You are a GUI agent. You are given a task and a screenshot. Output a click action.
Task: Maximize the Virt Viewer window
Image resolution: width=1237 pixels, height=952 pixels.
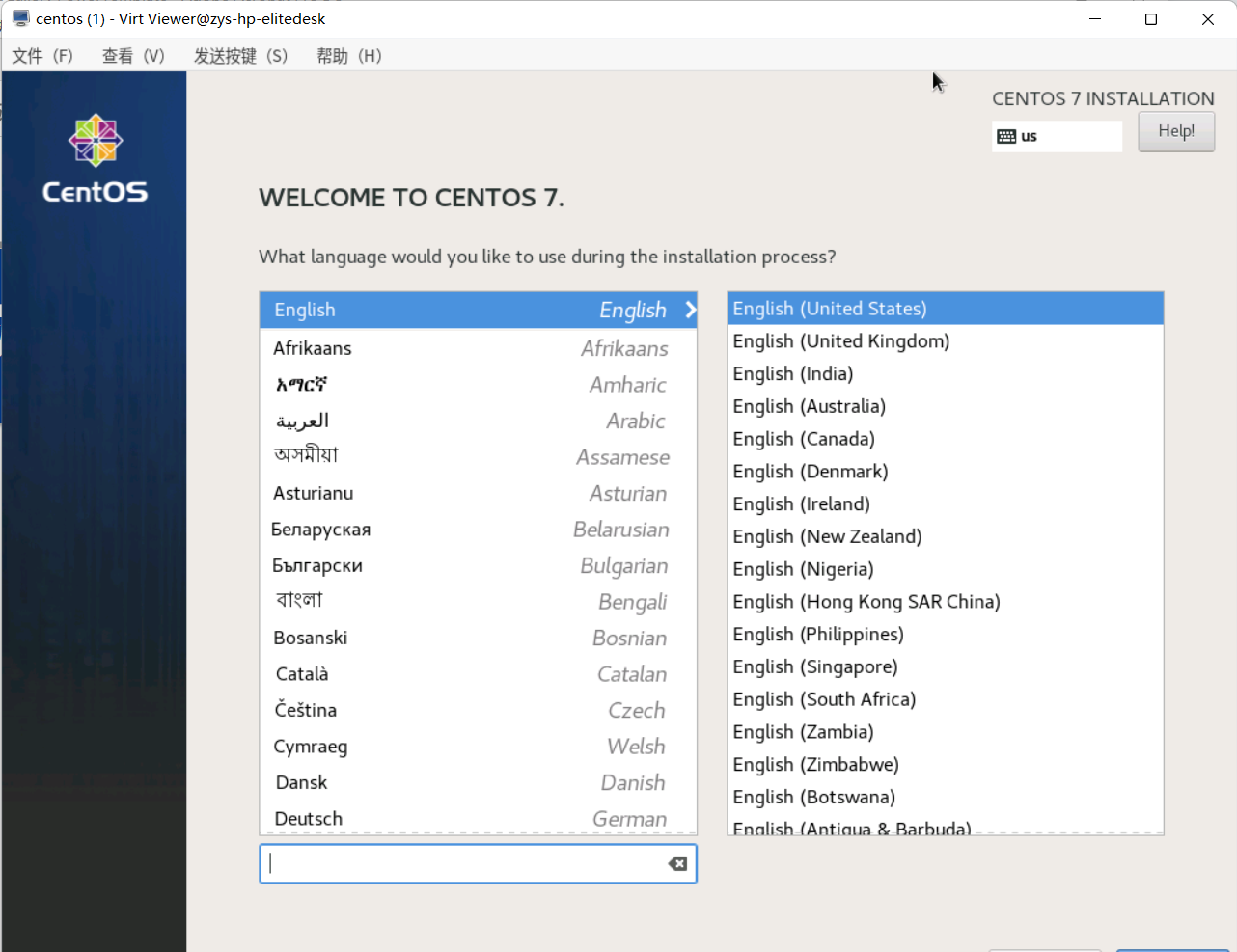point(1150,19)
